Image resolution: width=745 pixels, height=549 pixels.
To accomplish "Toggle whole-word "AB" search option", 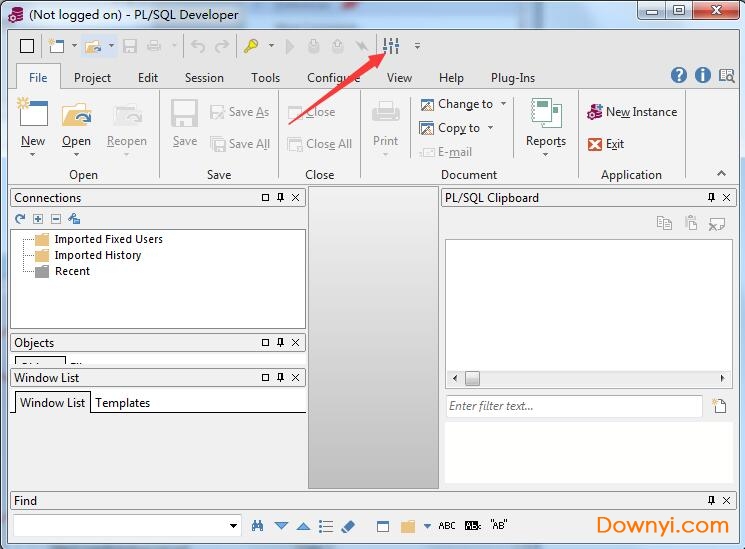I will tap(499, 526).
